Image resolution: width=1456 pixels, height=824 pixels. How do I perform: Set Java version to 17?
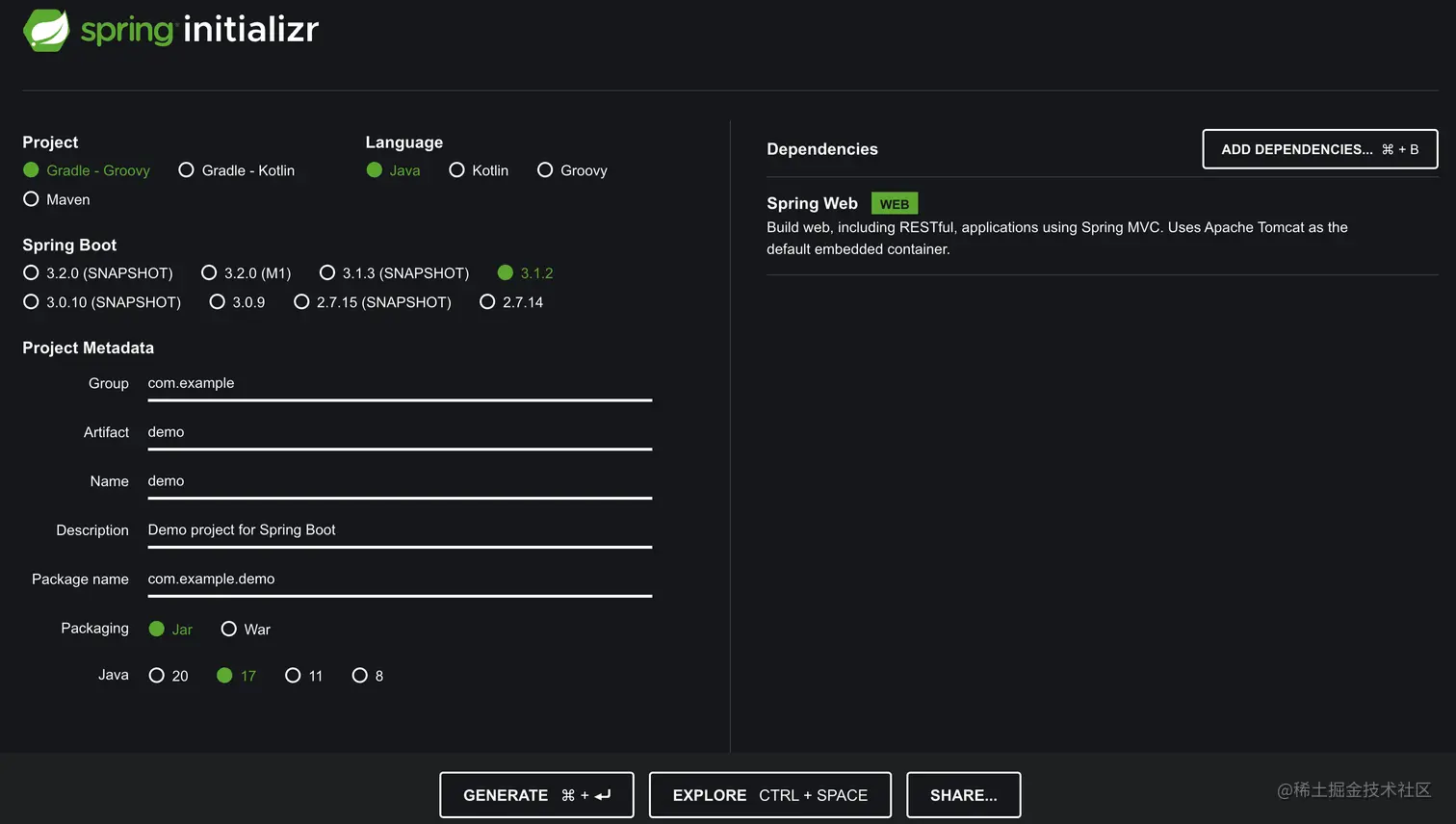(x=236, y=676)
